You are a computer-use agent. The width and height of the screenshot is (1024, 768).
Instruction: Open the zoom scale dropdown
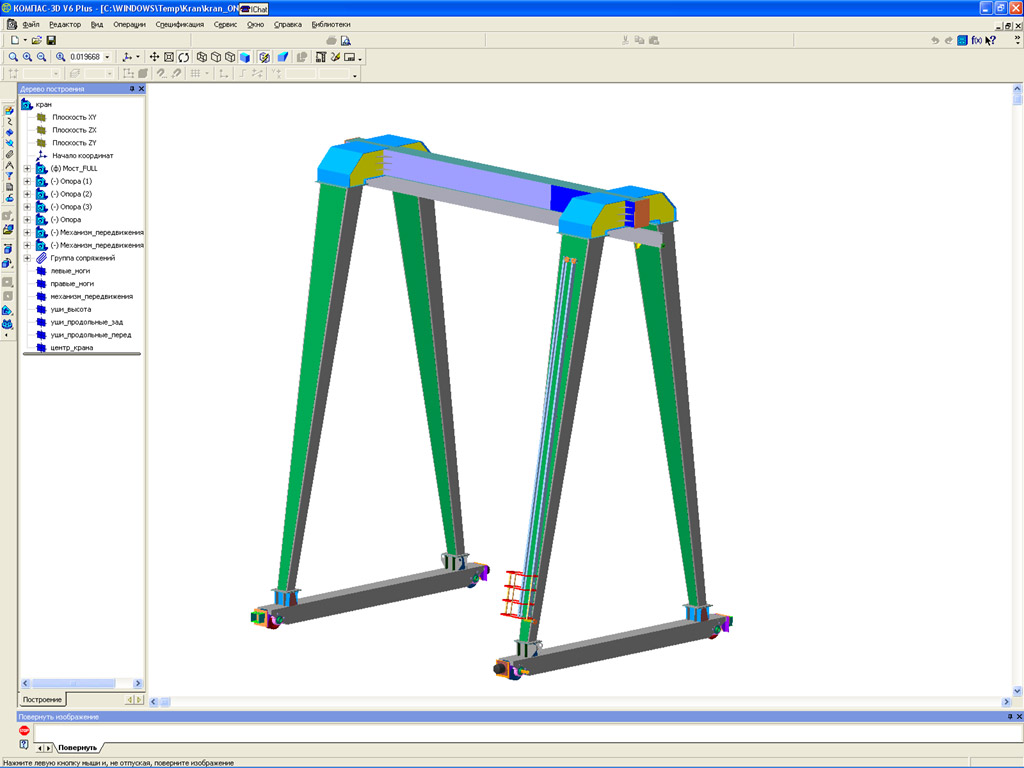click(x=107, y=57)
